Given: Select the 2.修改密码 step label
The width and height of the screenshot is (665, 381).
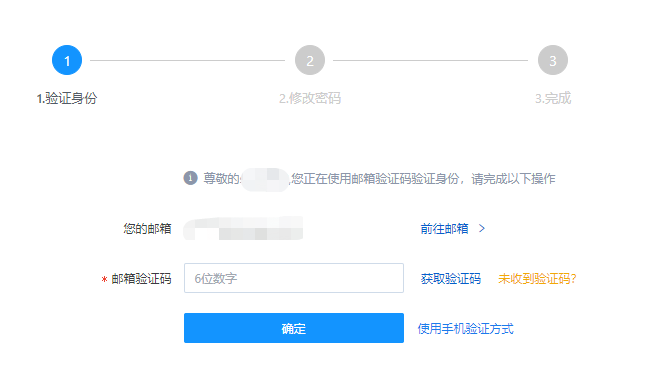Looking at the screenshot, I should click(310, 98).
